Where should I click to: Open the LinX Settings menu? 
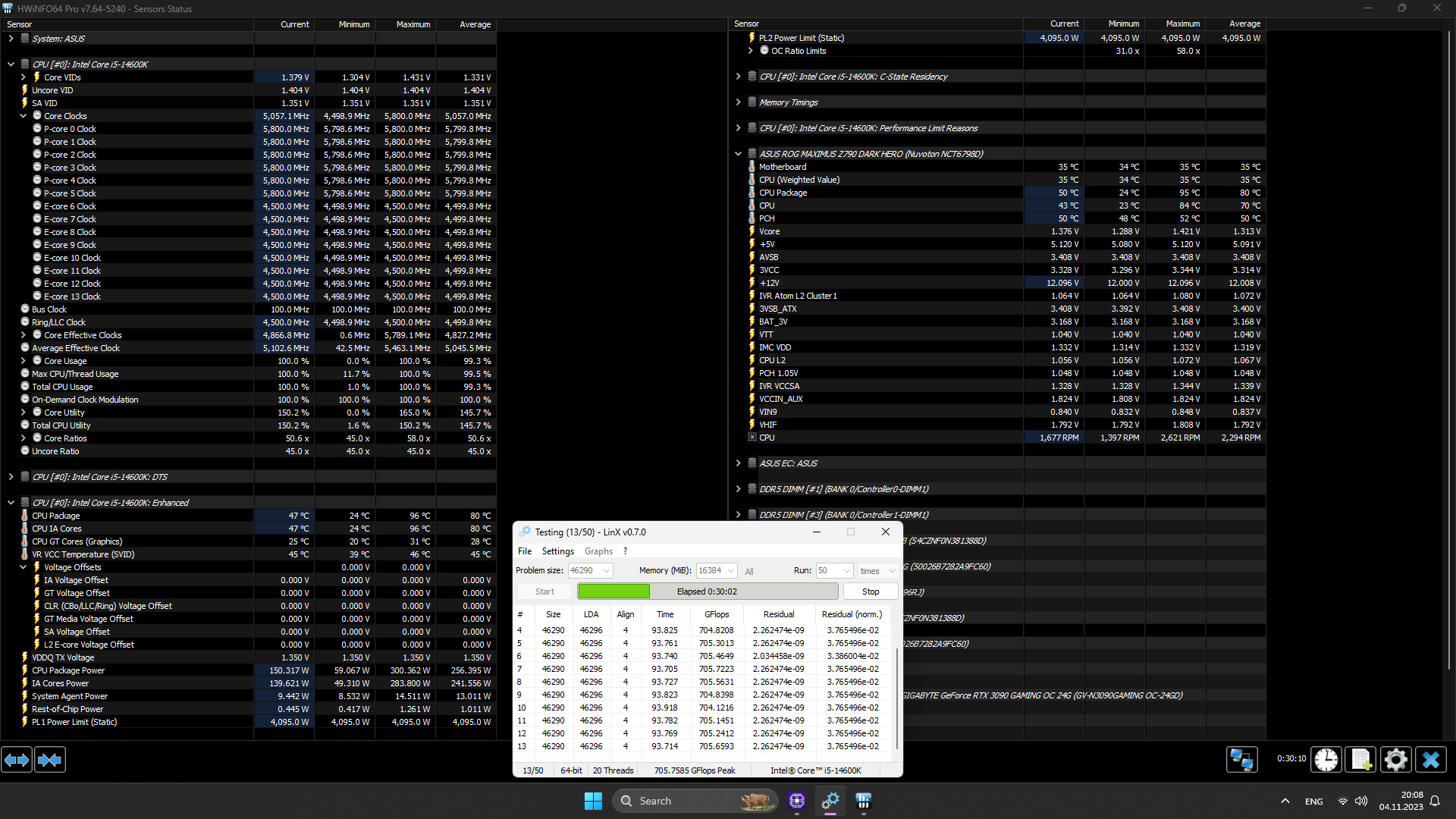557,551
